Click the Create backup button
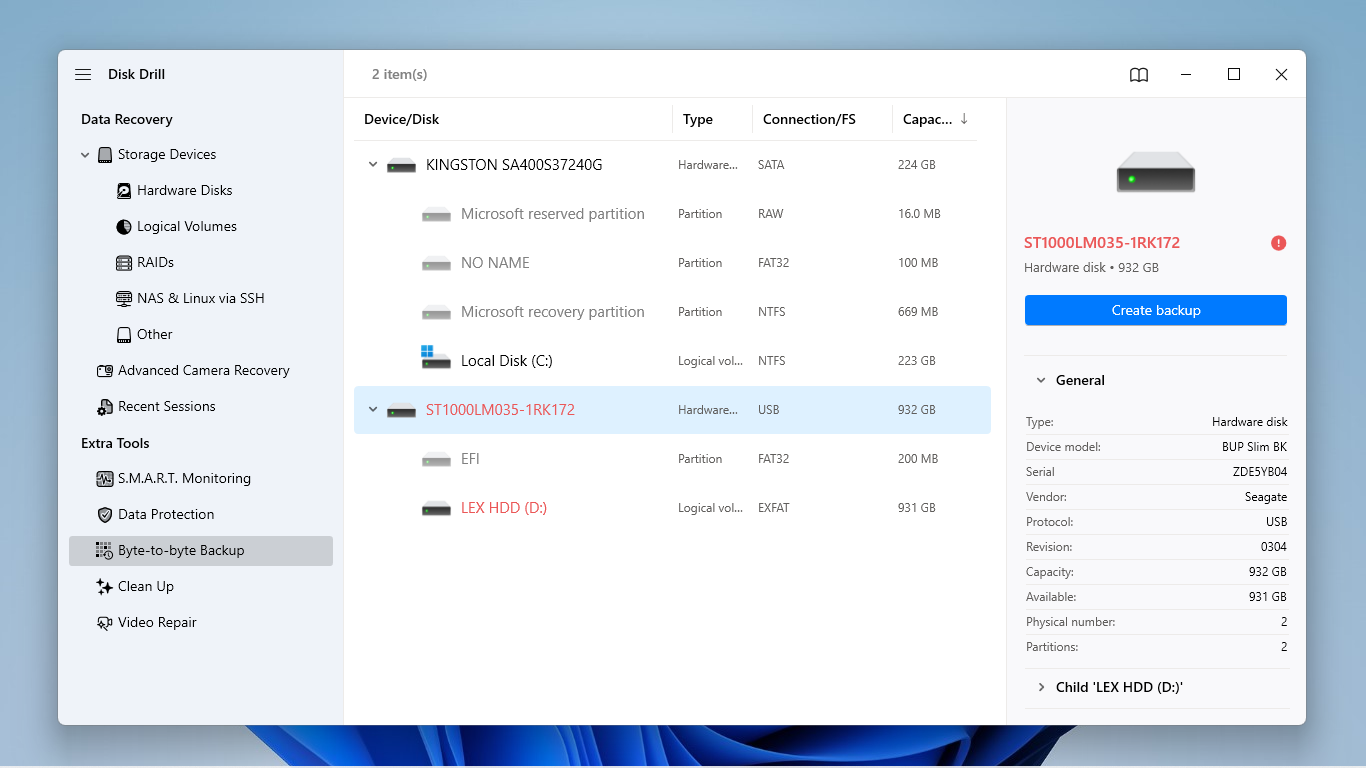 click(1156, 310)
